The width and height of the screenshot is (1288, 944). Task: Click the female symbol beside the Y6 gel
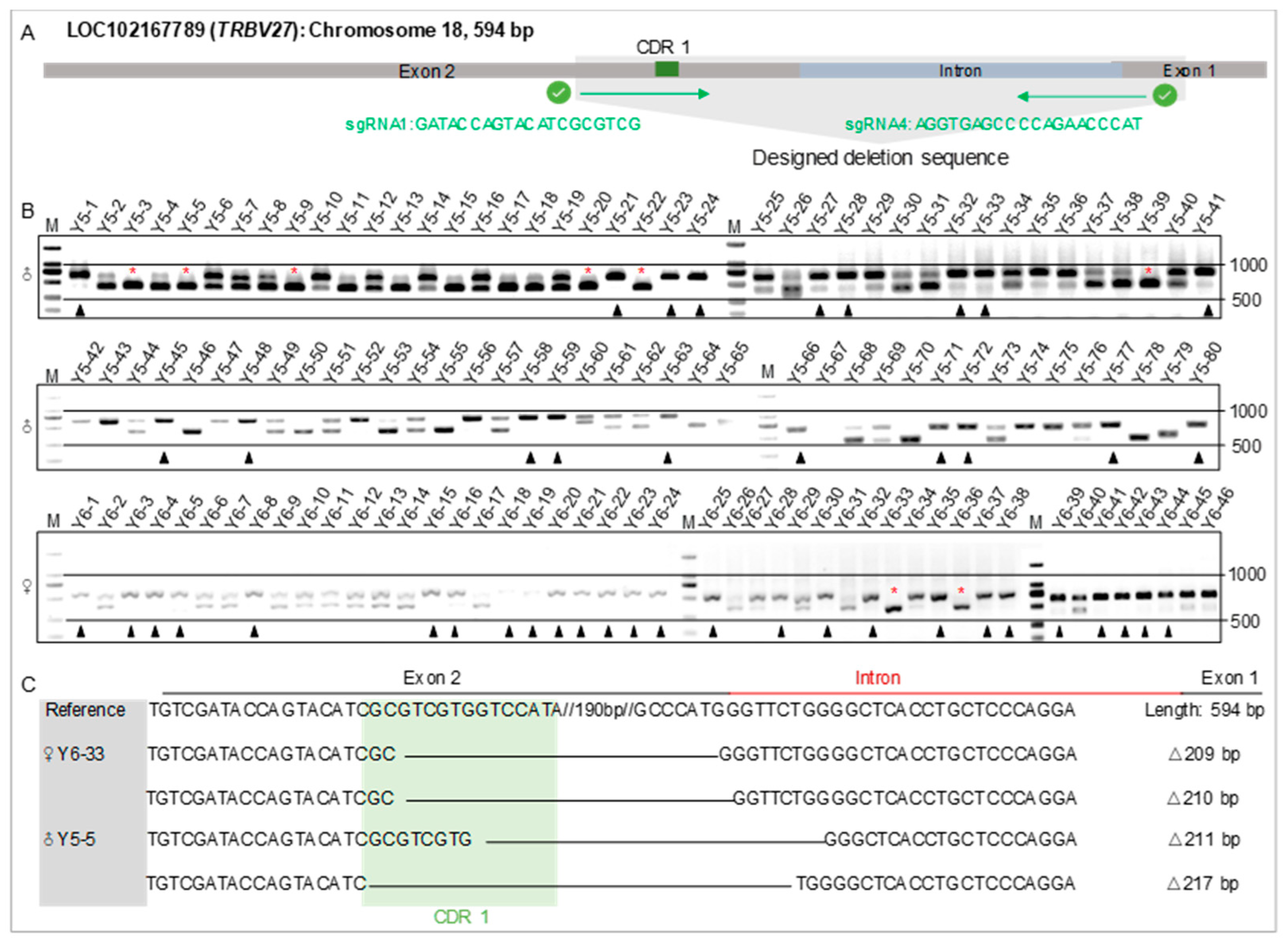point(27,586)
